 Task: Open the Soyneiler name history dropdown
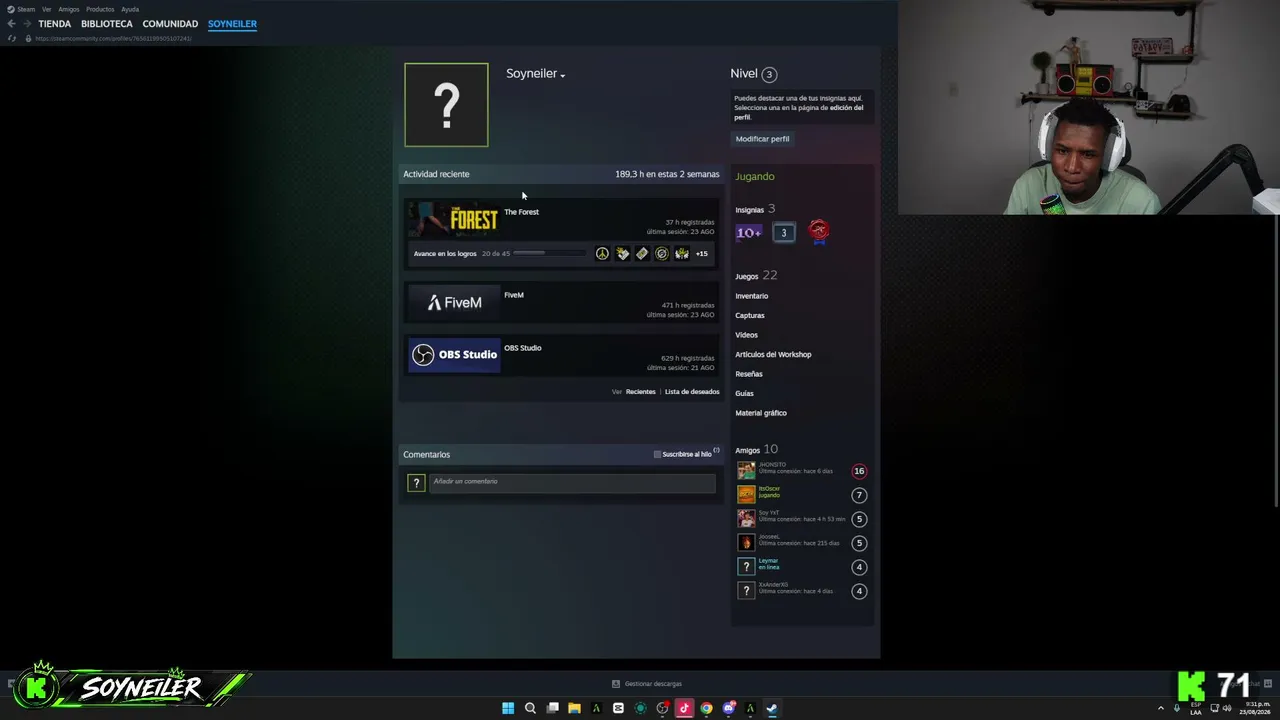click(x=563, y=75)
